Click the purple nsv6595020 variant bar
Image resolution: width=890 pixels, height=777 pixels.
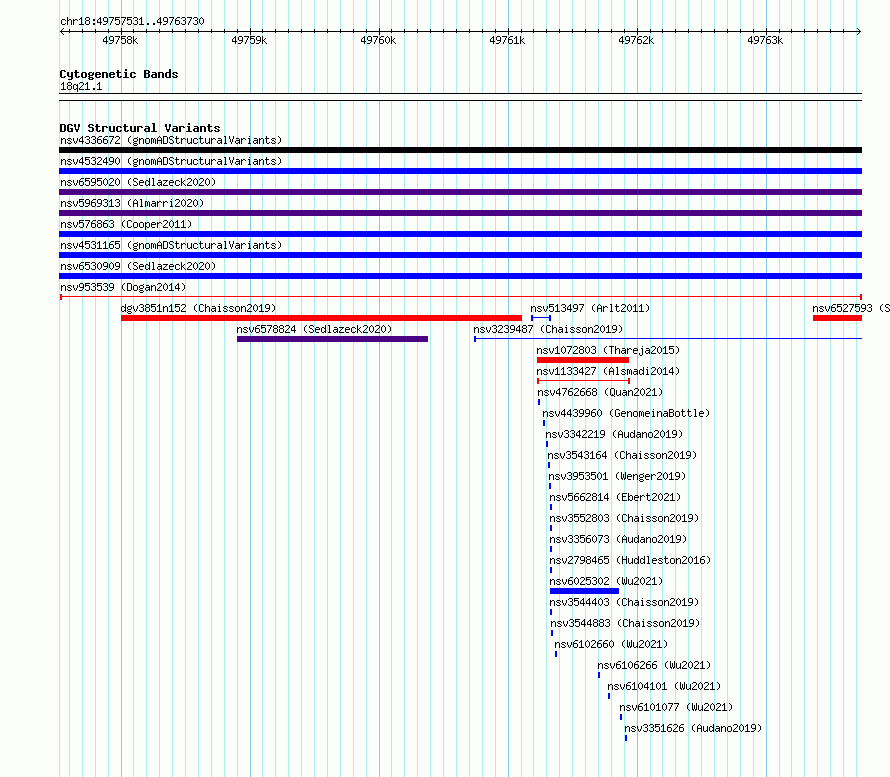460,192
